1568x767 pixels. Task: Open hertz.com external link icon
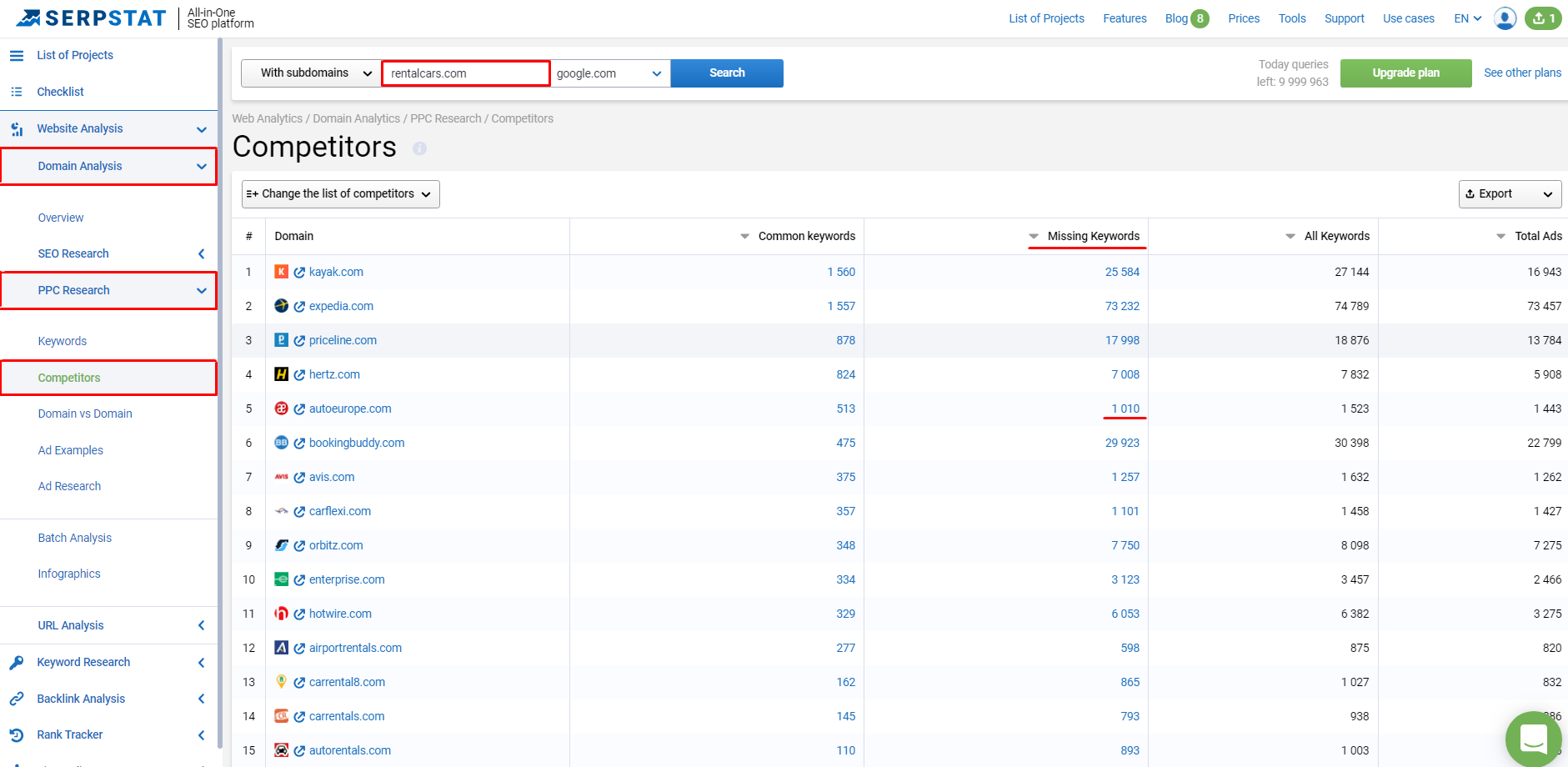[x=299, y=375]
